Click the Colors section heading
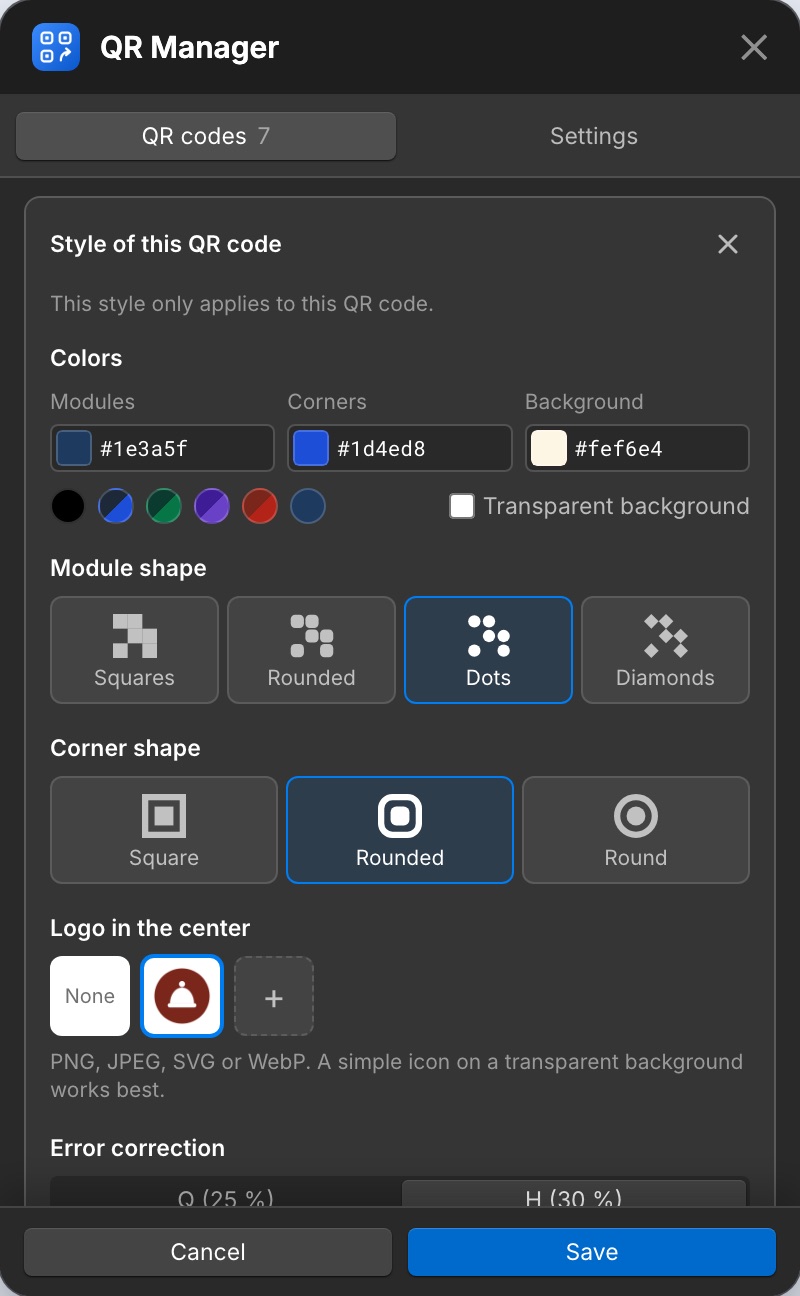This screenshot has height=1296, width=800. pos(86,358)
